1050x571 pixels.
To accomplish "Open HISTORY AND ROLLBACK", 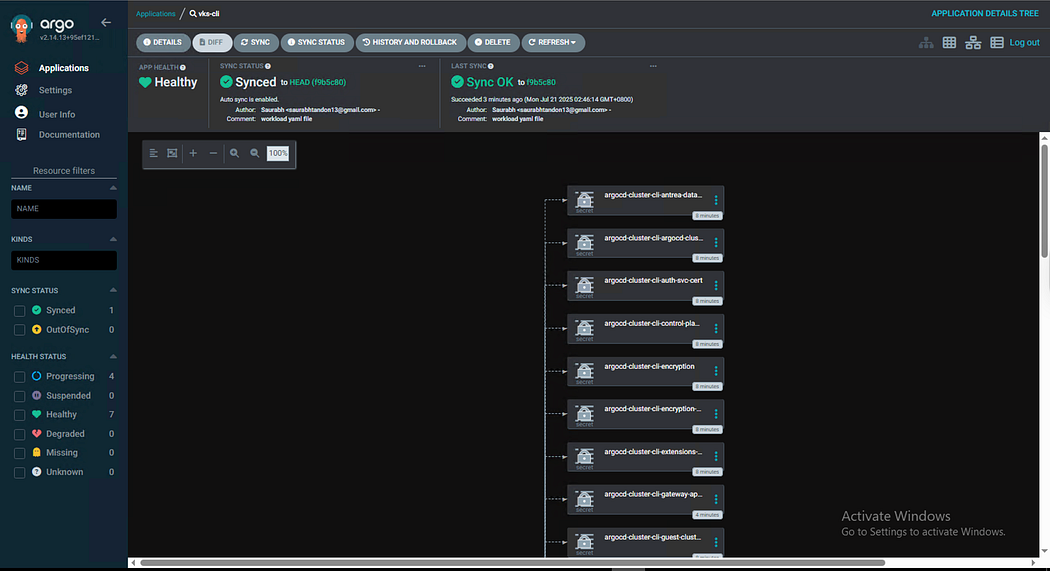I will click(410, 42).
